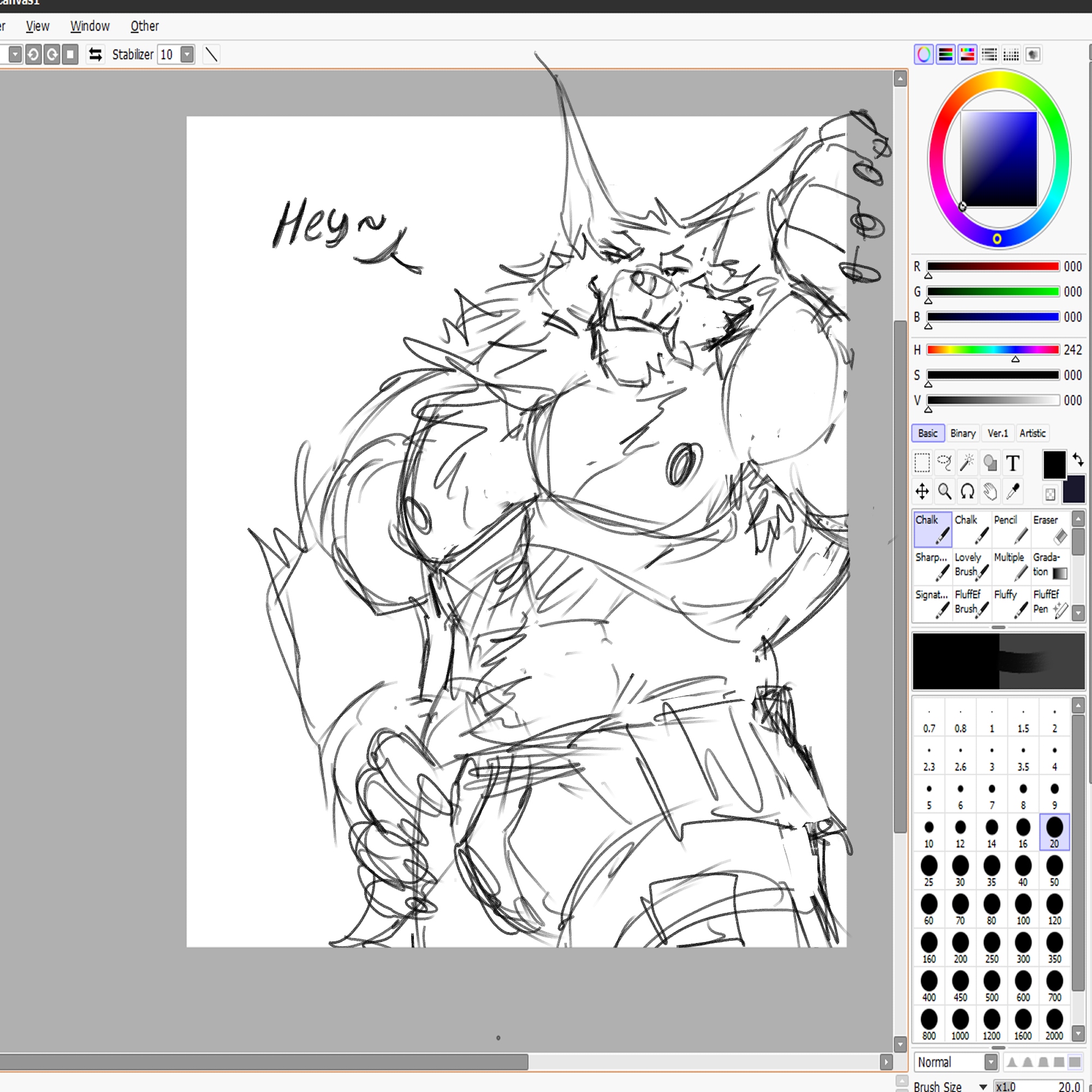Click the Move layer tool
Viewport: 1092px width, 1092px height.
point(922,491)
